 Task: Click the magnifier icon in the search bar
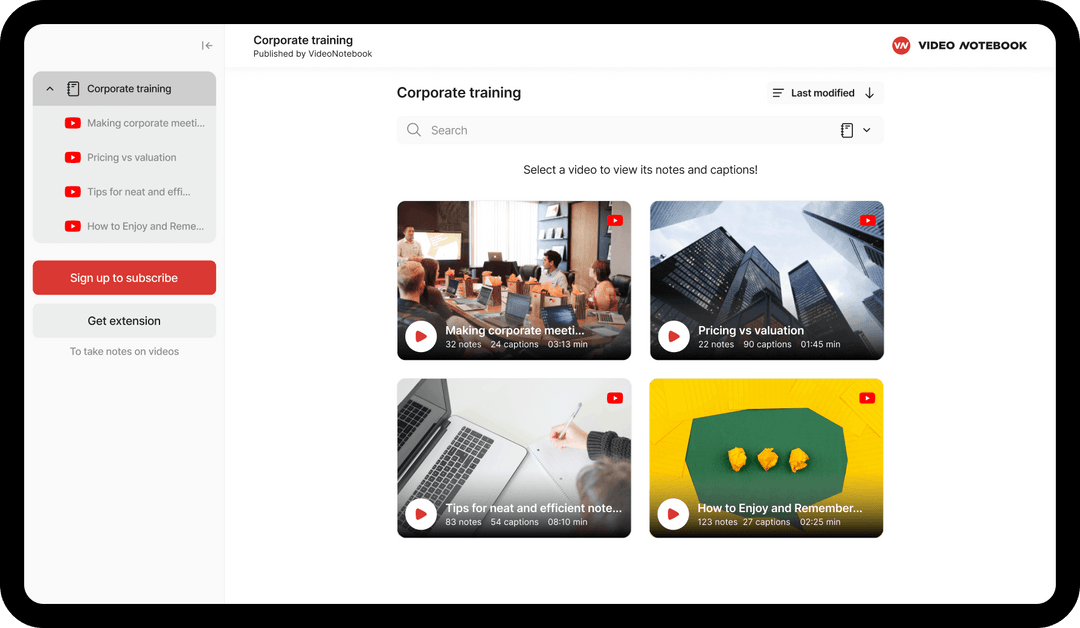tap(413, 130)
